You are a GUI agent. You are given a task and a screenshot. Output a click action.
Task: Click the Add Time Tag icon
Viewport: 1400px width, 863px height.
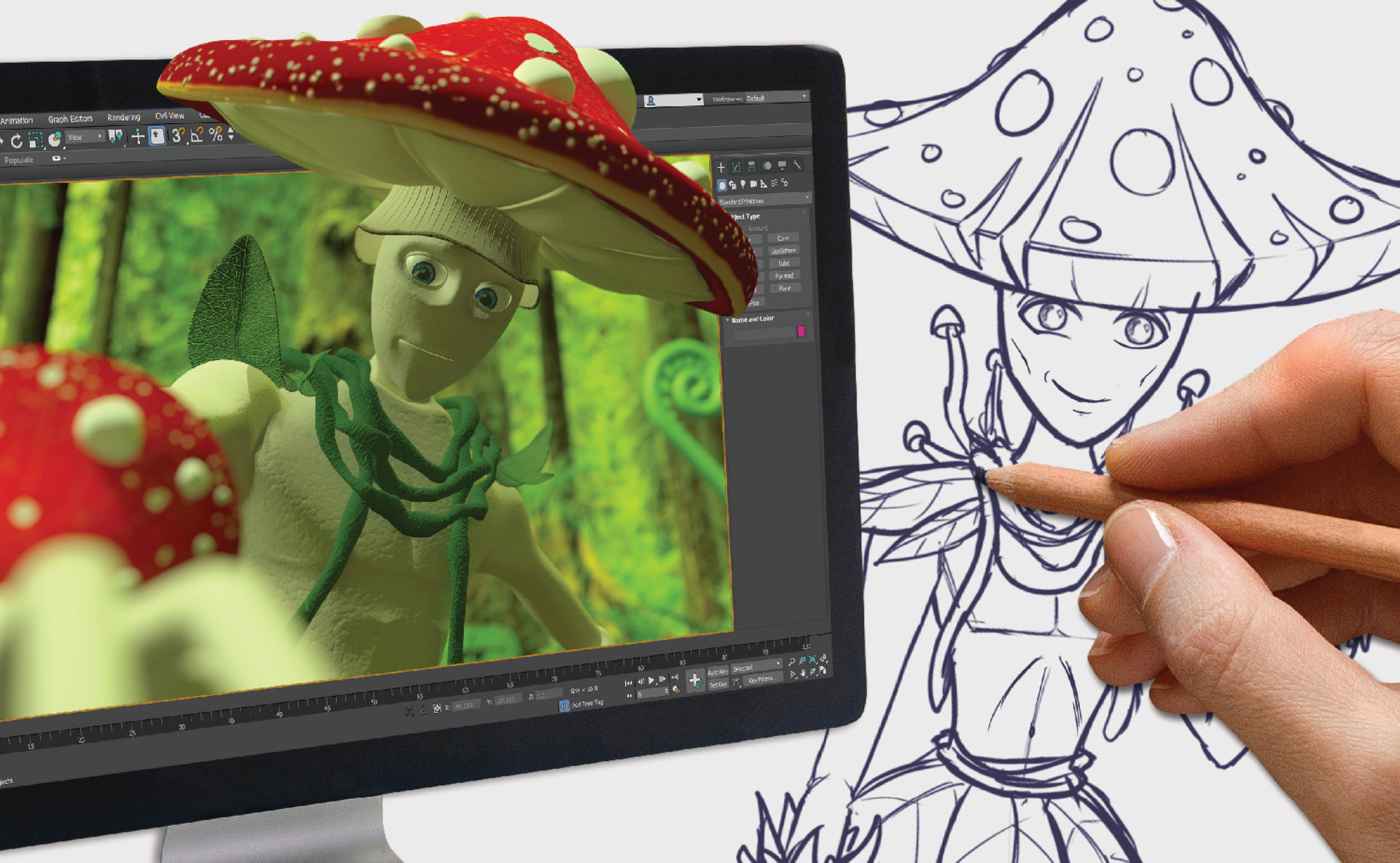click(x=564, y=706)
